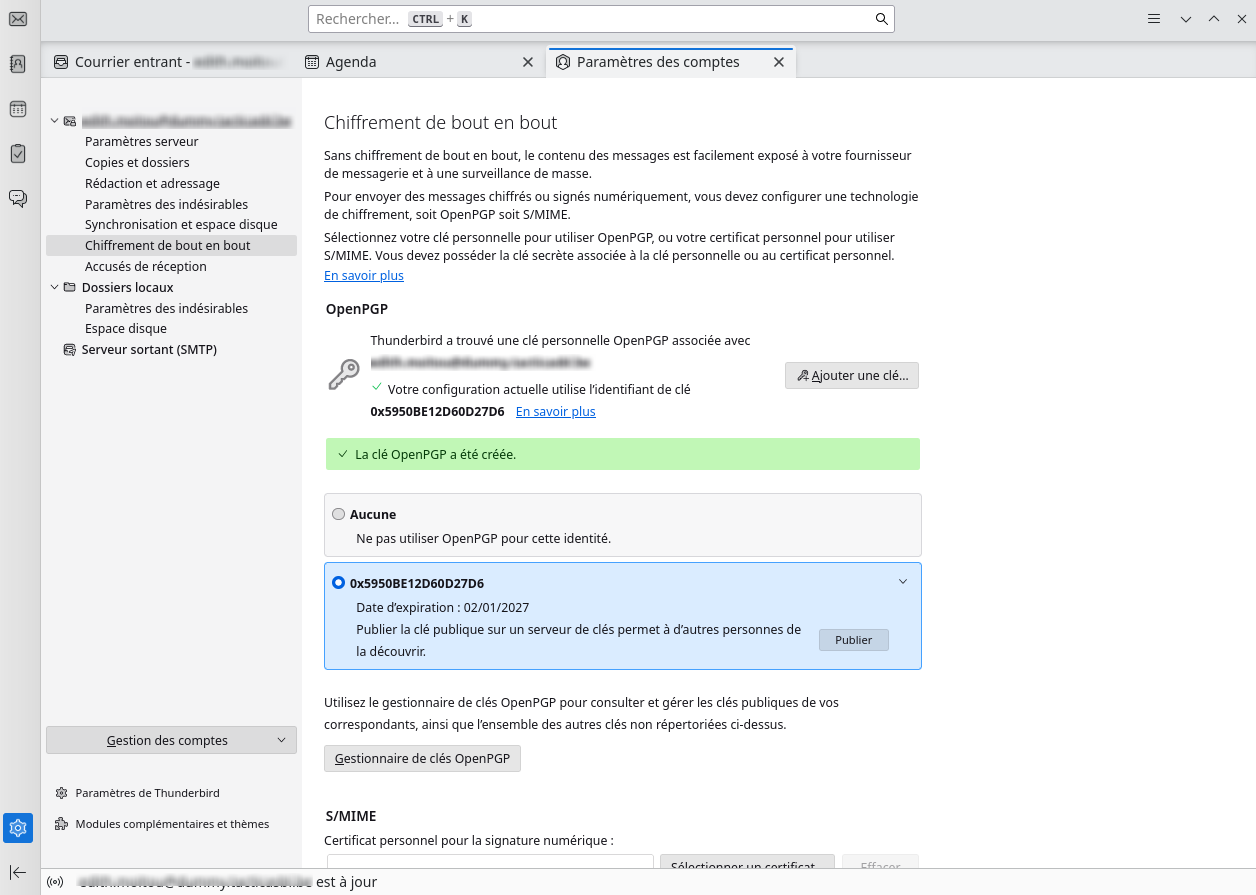Open Dossiers locaux Paramètres des indésirables

(x=166, y=308)
